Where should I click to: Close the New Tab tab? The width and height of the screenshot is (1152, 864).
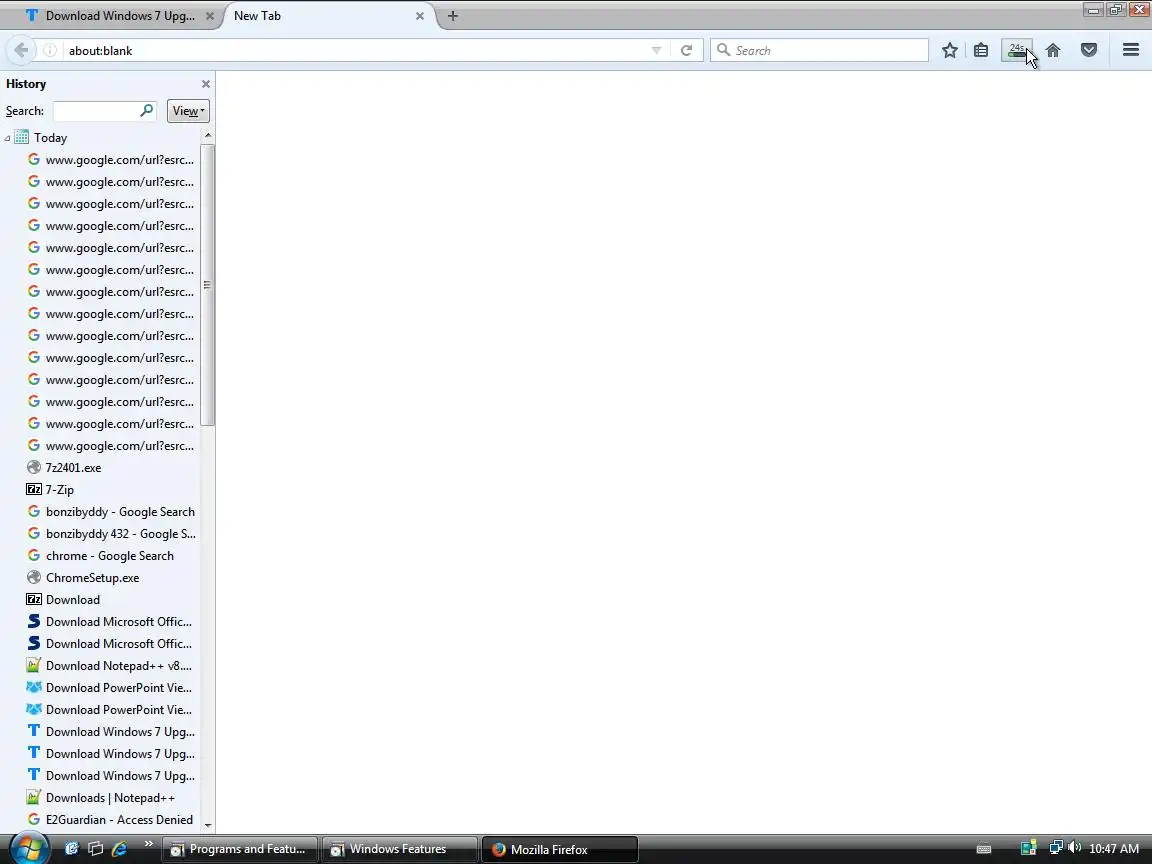click(x=420, y=15)
